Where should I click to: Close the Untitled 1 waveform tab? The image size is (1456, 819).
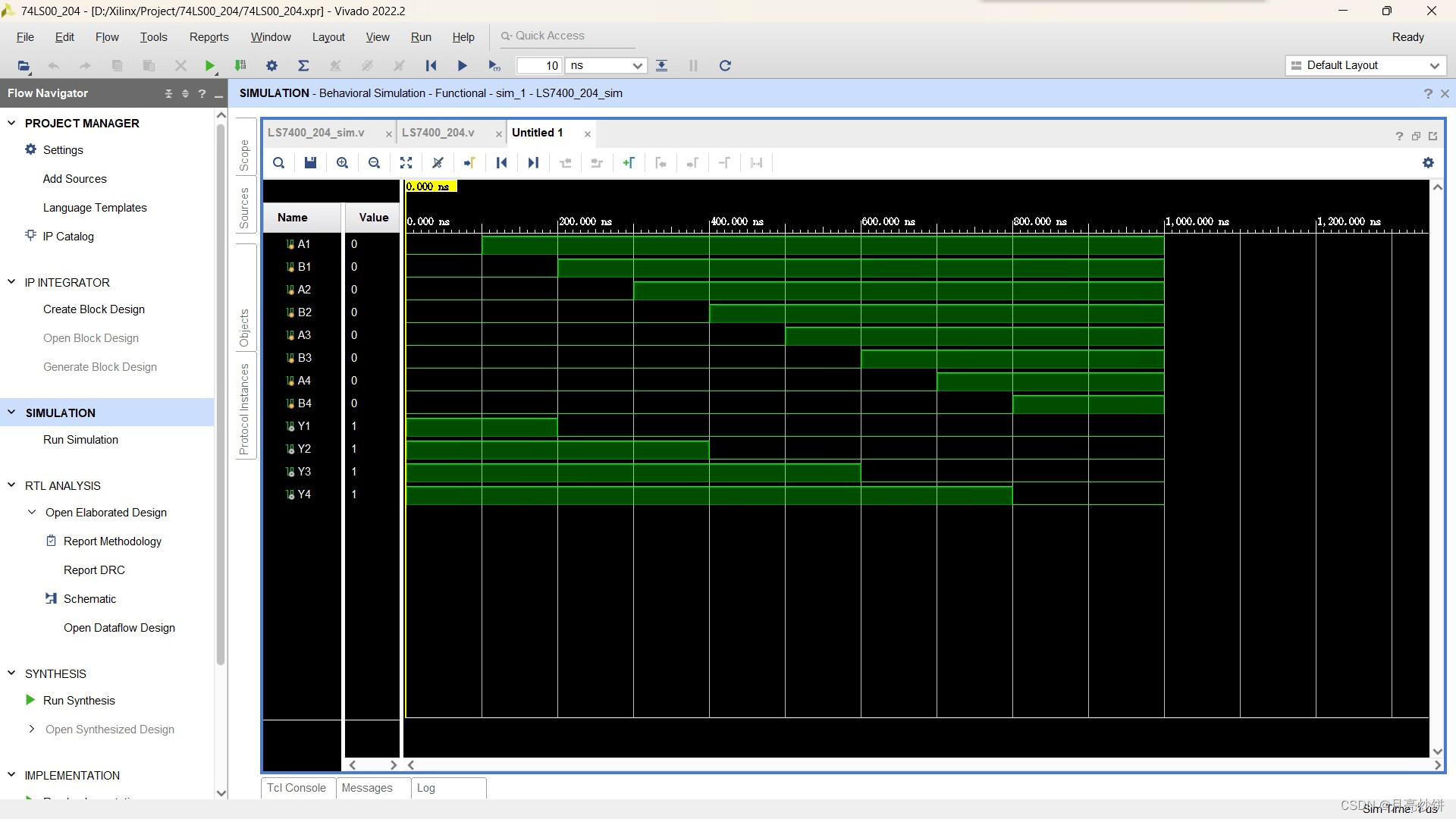(588, 134)
